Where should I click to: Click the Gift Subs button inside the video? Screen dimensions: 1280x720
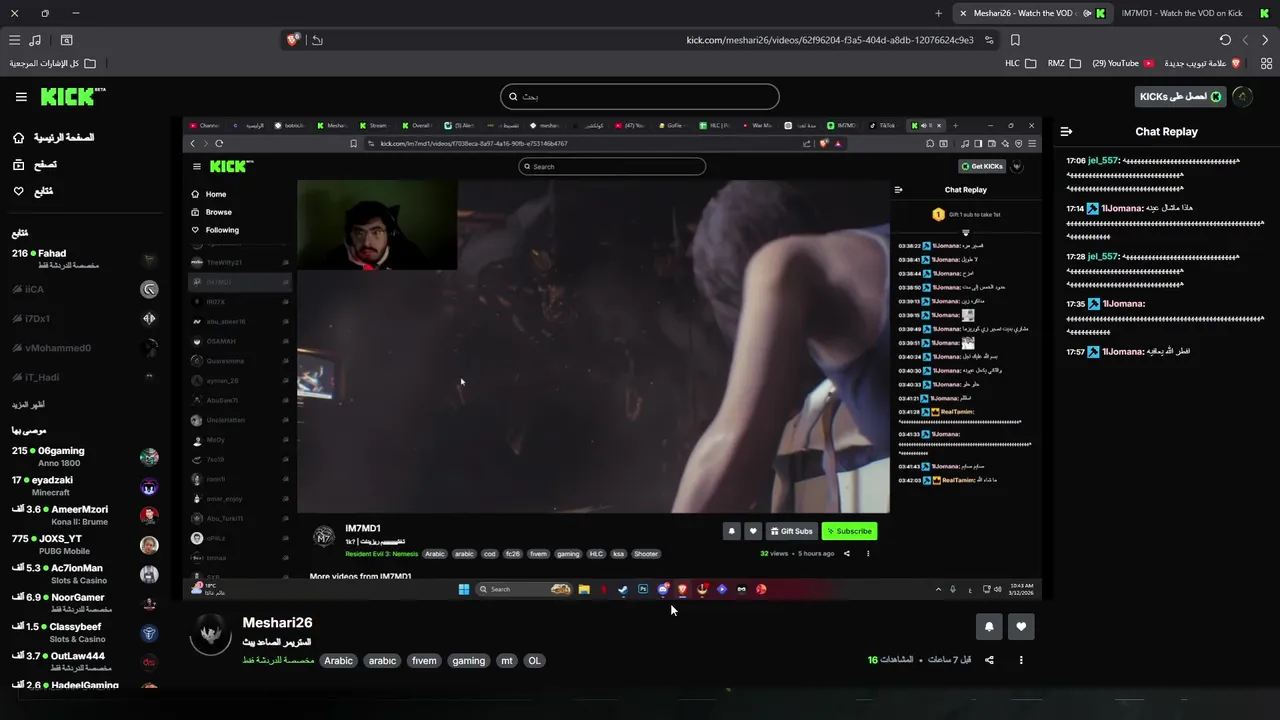791,531
